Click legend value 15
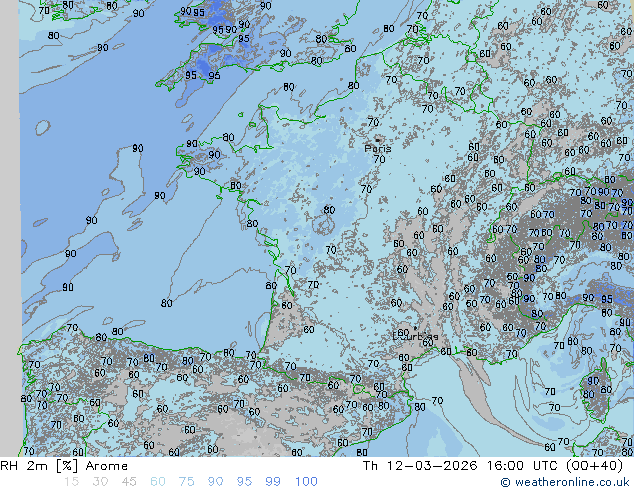The image size is (634, 490). (71, 482)
